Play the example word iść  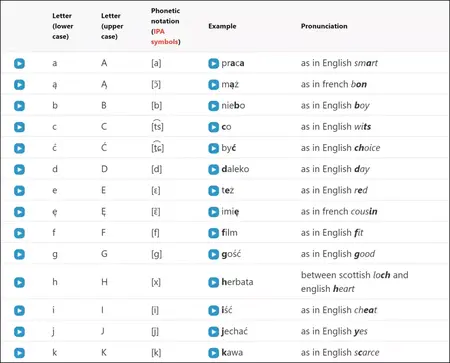pos(213,310)
